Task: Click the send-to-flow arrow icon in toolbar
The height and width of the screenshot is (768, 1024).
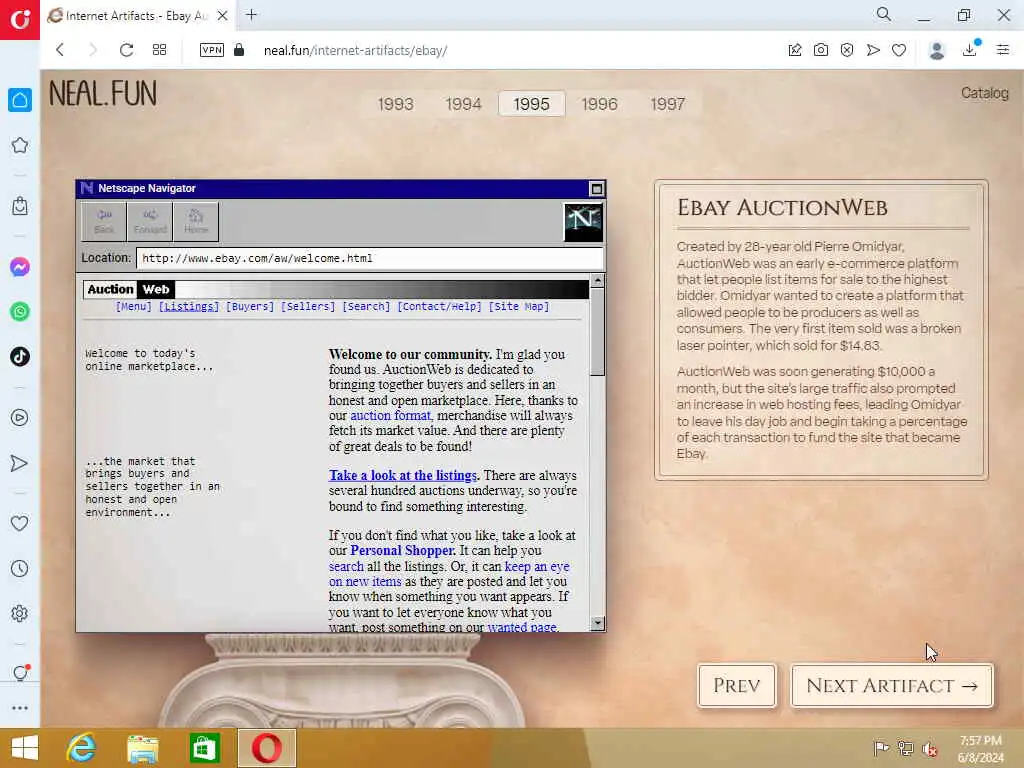Action: (873, 50)
